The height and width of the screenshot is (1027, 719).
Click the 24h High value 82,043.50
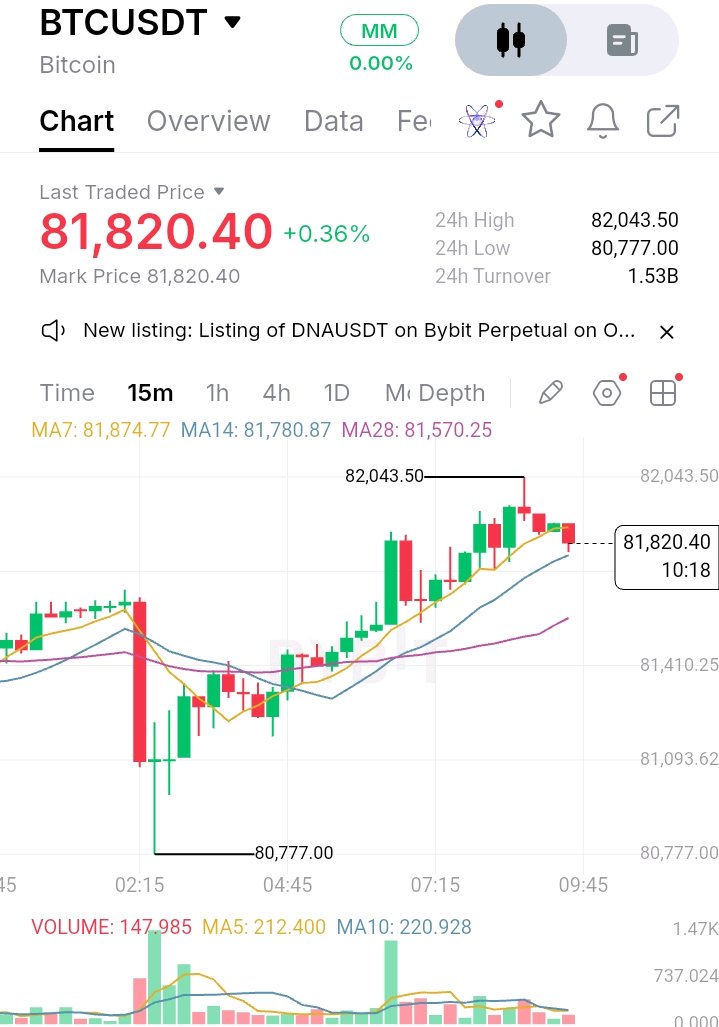point(635,220)
